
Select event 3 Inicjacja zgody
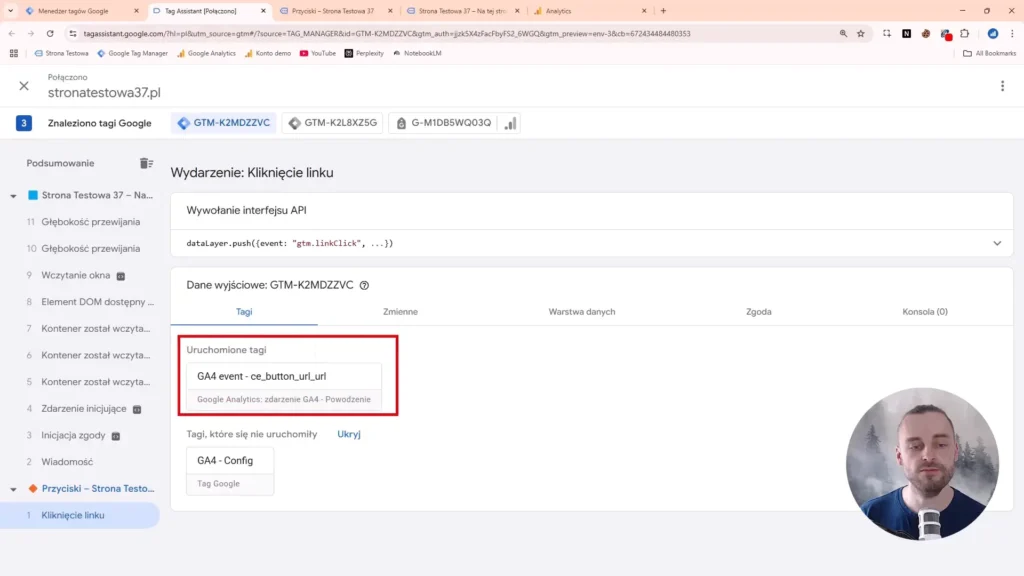(80, 436)
